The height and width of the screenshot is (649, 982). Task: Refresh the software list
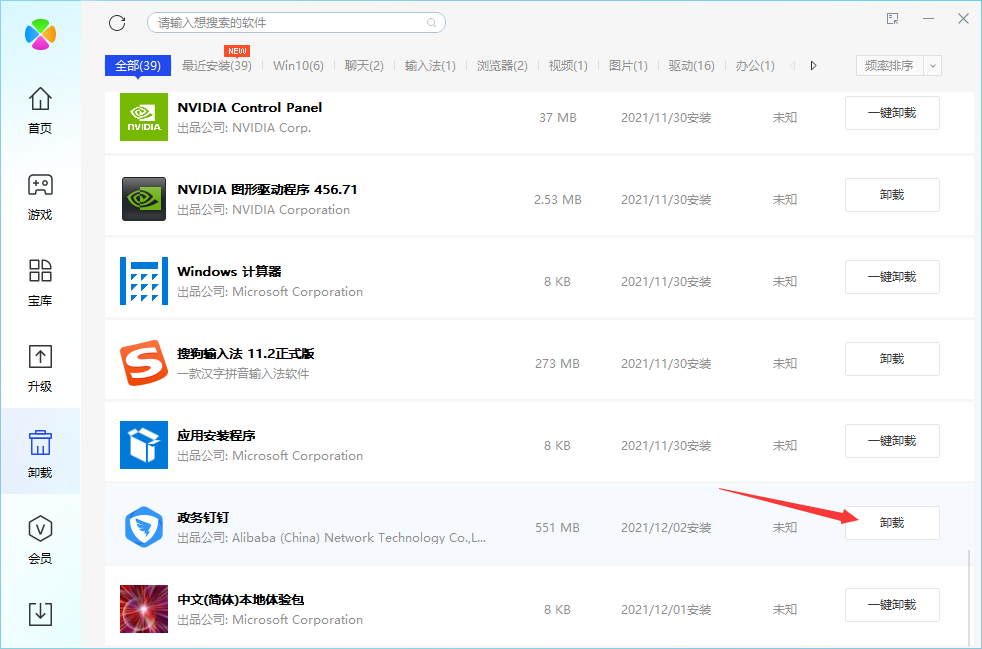117,23
